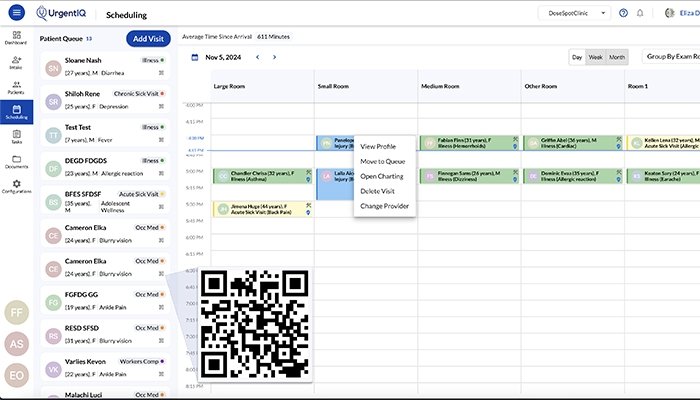700x400 pixels.
Task: Open the calendar date picker icon
Action: point(195,57)
